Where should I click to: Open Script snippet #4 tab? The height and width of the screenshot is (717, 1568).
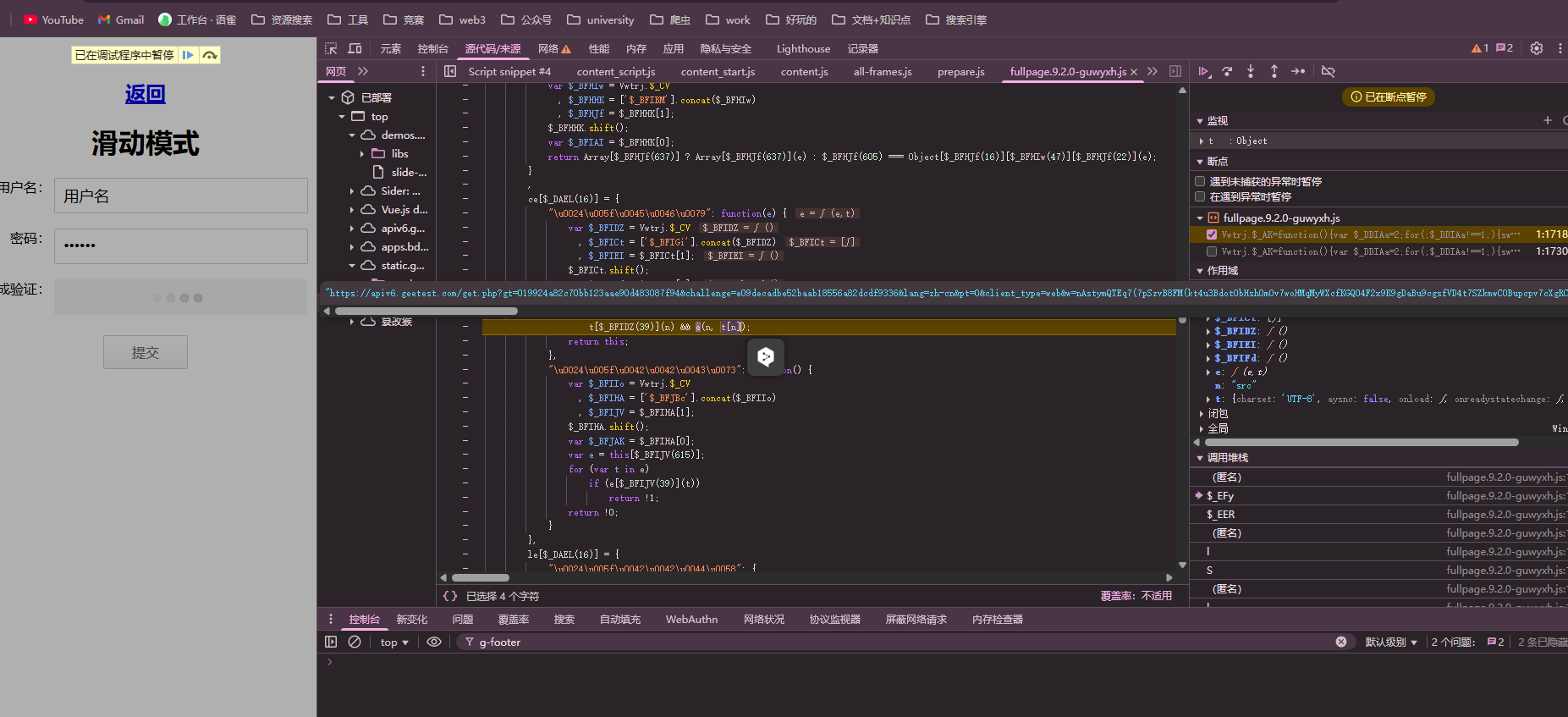click(x=509, y=72)
